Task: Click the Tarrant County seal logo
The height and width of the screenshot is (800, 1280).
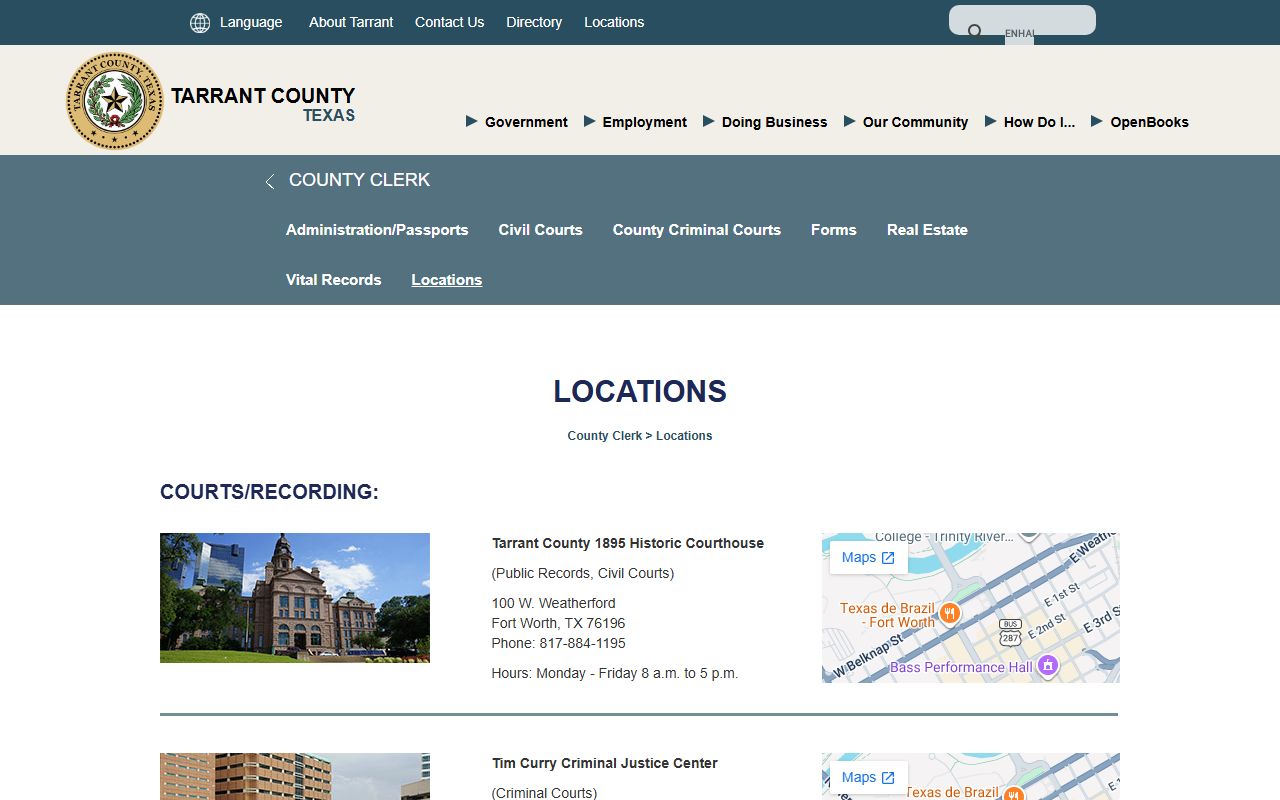Action: coord(115,101)
